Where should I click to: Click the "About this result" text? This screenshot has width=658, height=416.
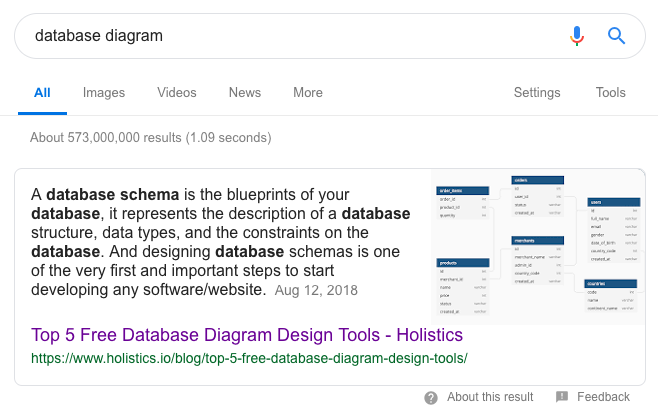[490, 397]
